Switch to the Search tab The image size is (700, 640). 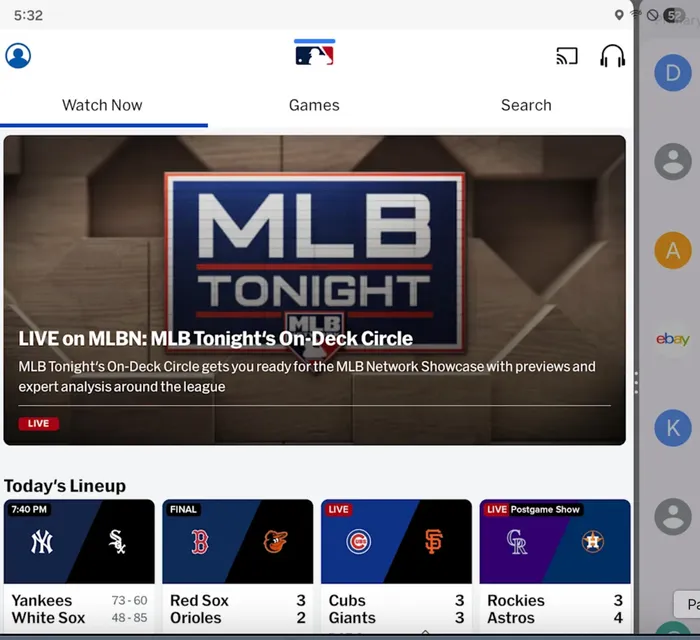click(526, 105)
